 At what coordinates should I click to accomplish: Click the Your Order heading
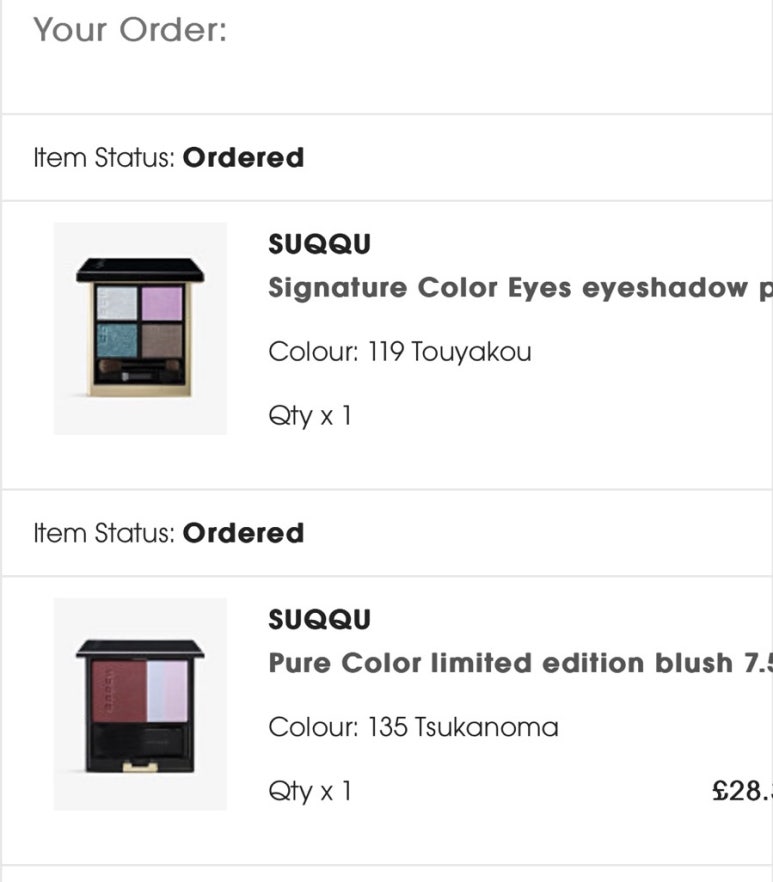(x=130, y=30)
